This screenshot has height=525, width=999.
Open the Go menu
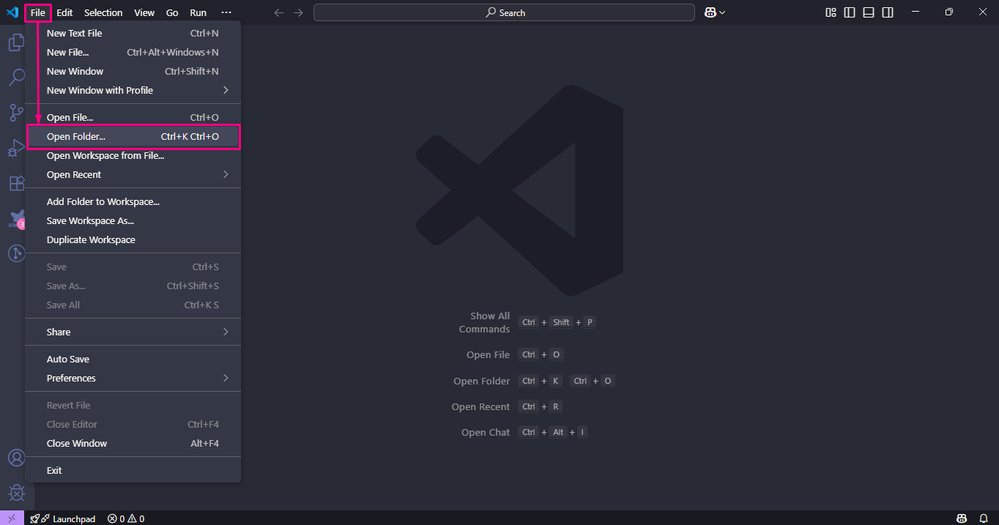click(172, 13)
